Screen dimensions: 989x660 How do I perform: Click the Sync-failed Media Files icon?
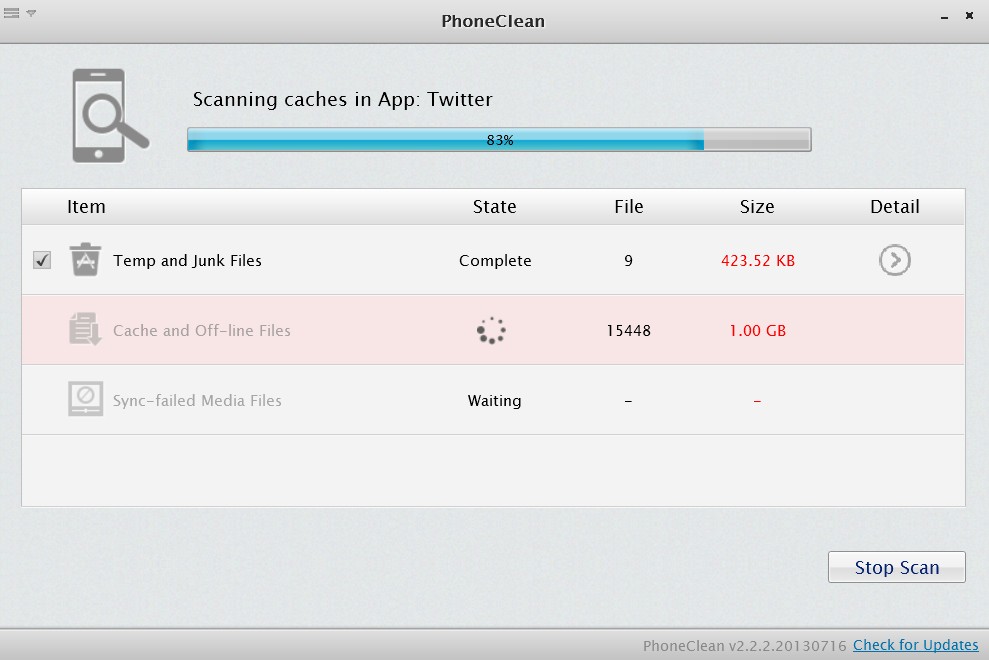pyautogui.click(x=85, y=399)
